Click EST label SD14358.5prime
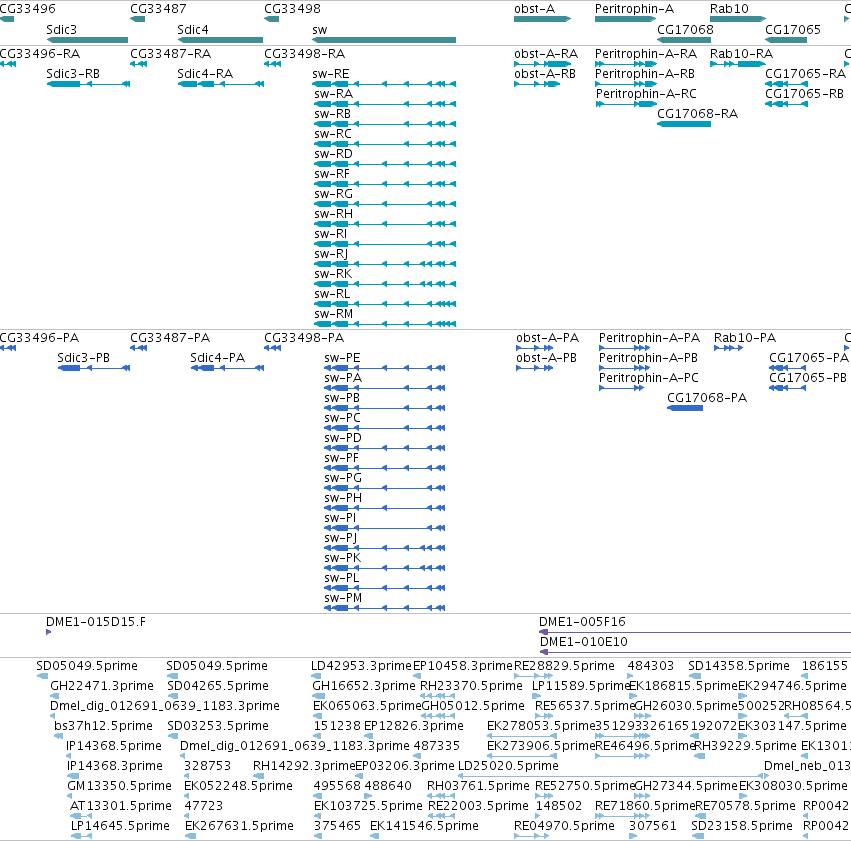The width and height of the screenshot is (851, 841). [739, 666]
